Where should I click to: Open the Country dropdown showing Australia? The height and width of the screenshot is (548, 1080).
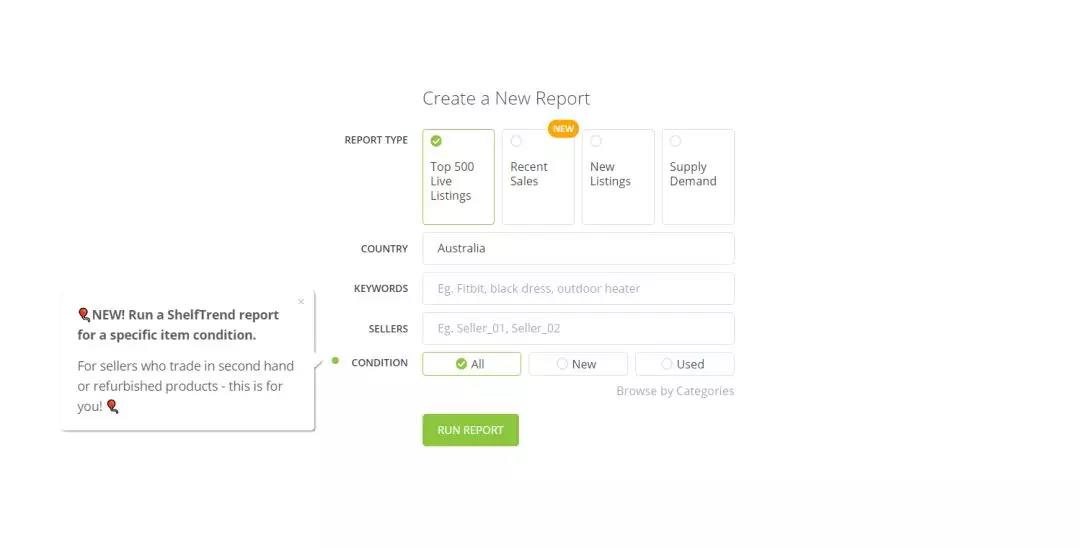click(579, 249)
